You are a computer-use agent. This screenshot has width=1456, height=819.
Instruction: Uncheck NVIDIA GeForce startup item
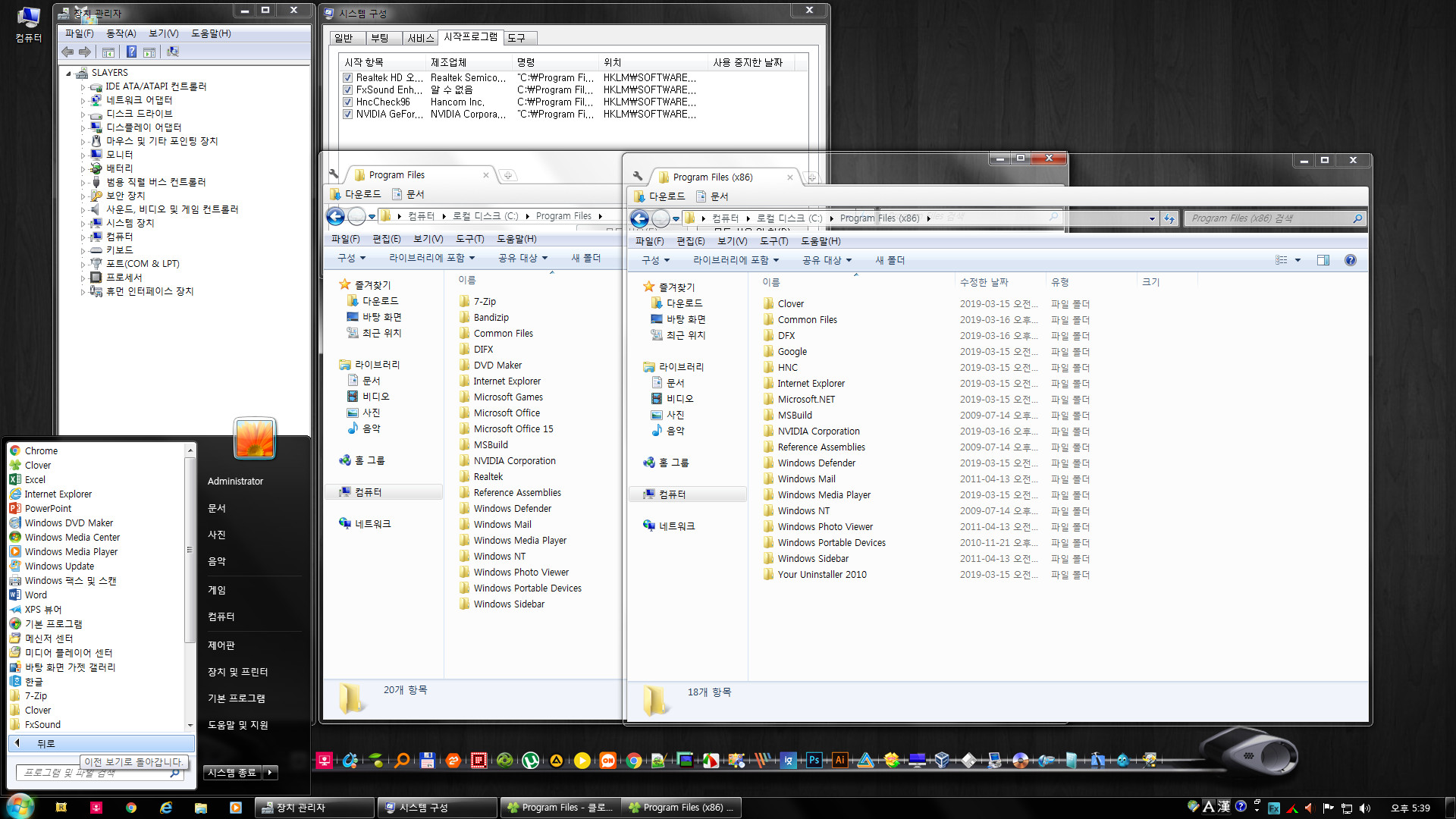[347, 114]
